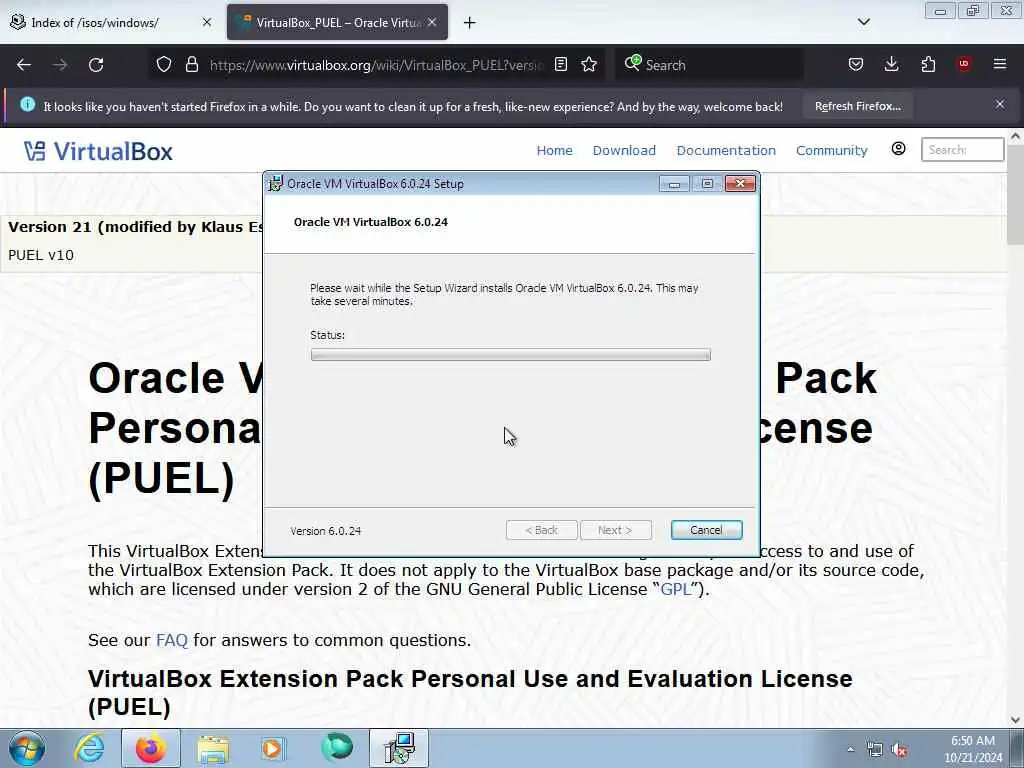Open the GPL link on the page
1024x768 pixels.
[675, 589]
